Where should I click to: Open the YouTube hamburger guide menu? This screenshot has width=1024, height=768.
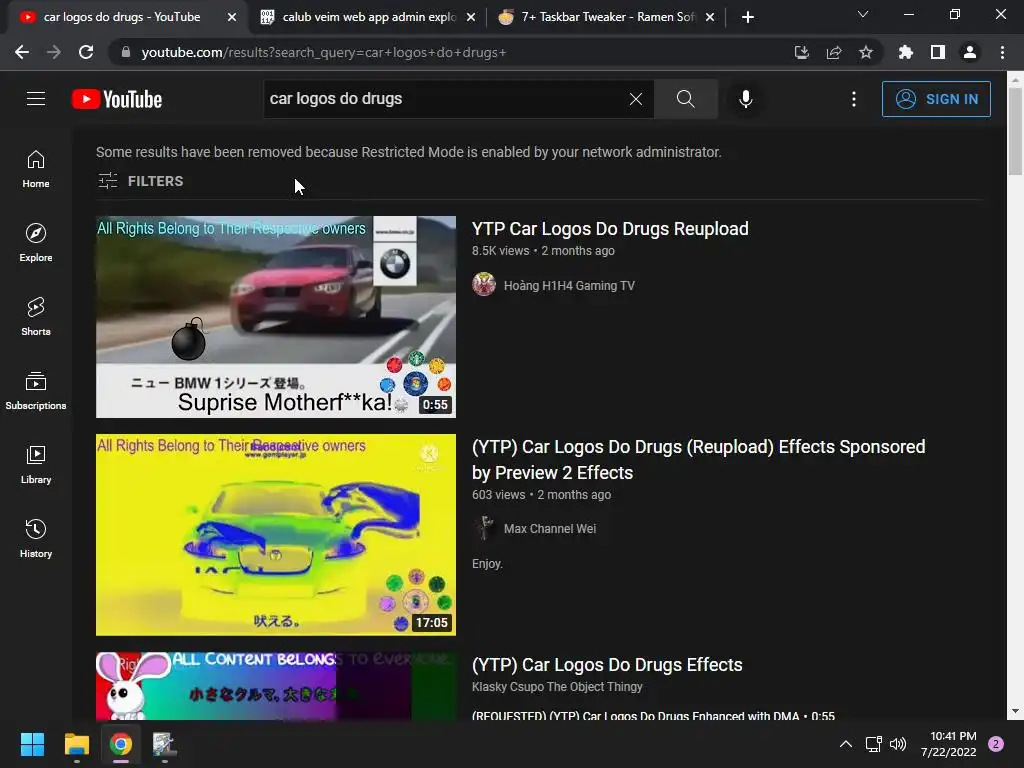(36, 99)
